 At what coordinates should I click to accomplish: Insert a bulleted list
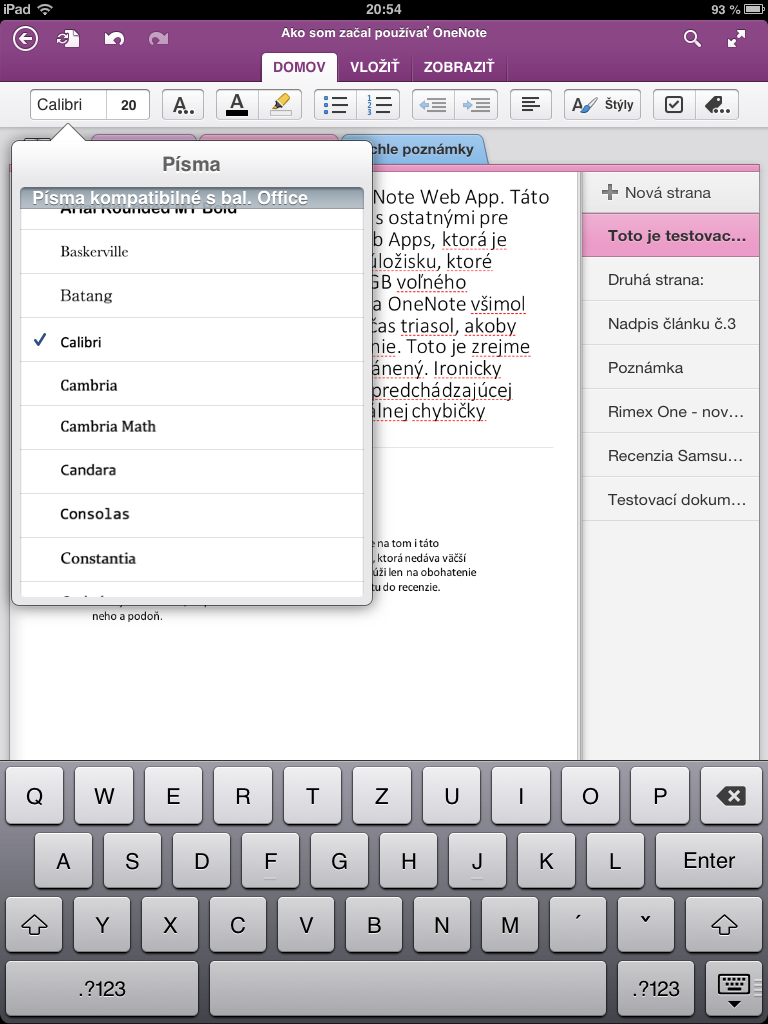click(336, 104)
